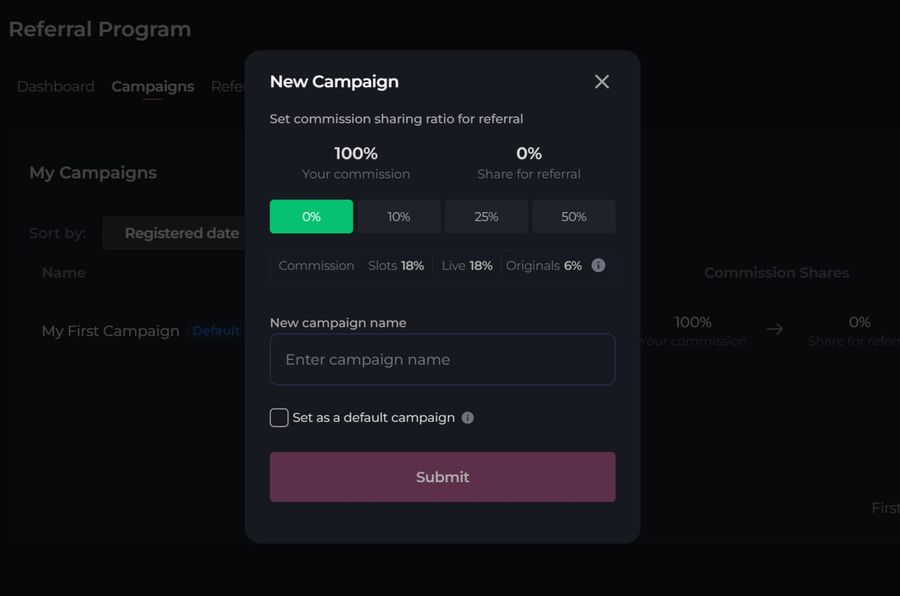Select the 0% share option
Image resolution: width=900 pixels, height=596 pixels.
pyautogui.click(x=311, y=216)
